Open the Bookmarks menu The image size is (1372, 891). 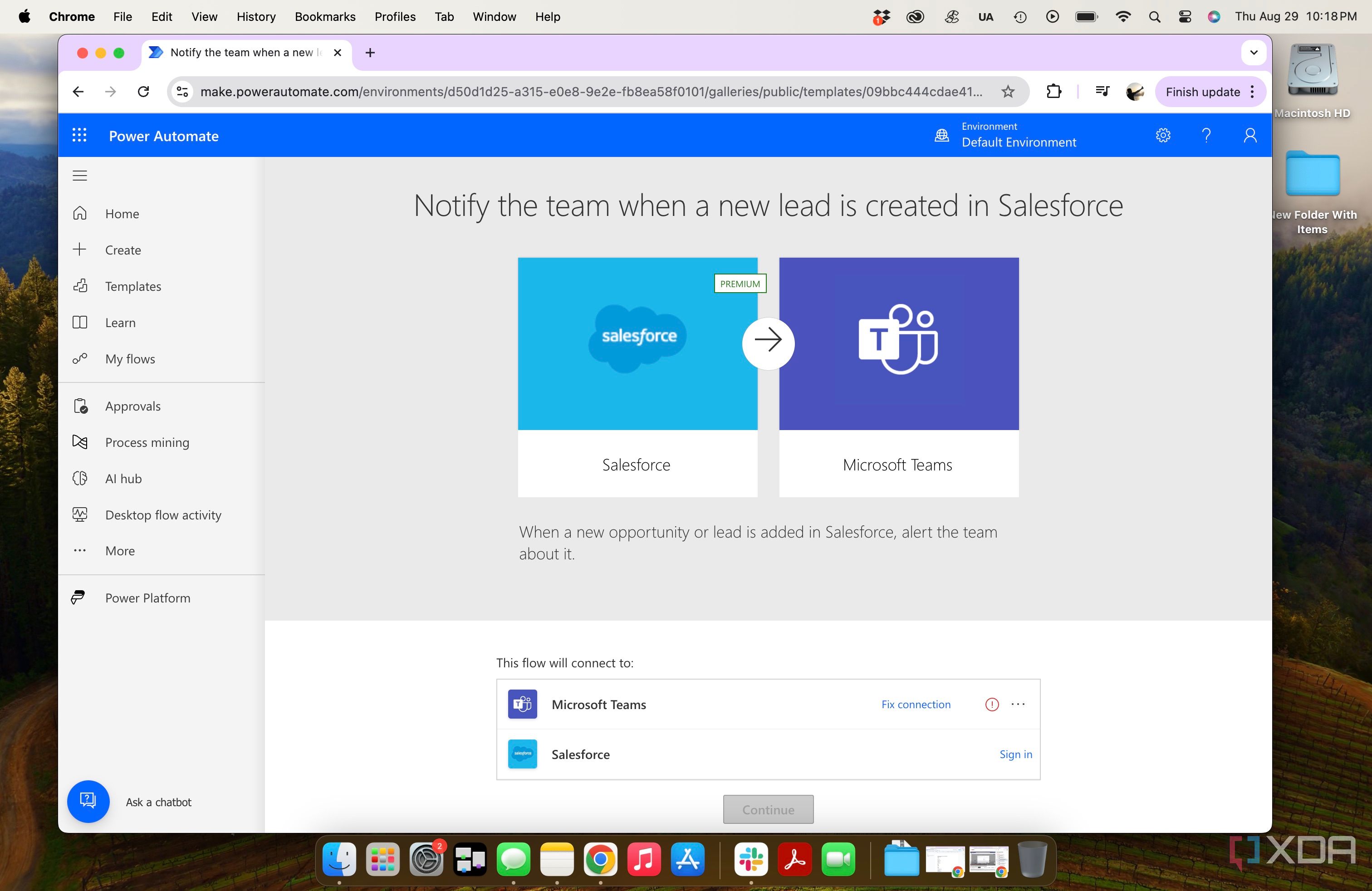(x=325, y=17)
